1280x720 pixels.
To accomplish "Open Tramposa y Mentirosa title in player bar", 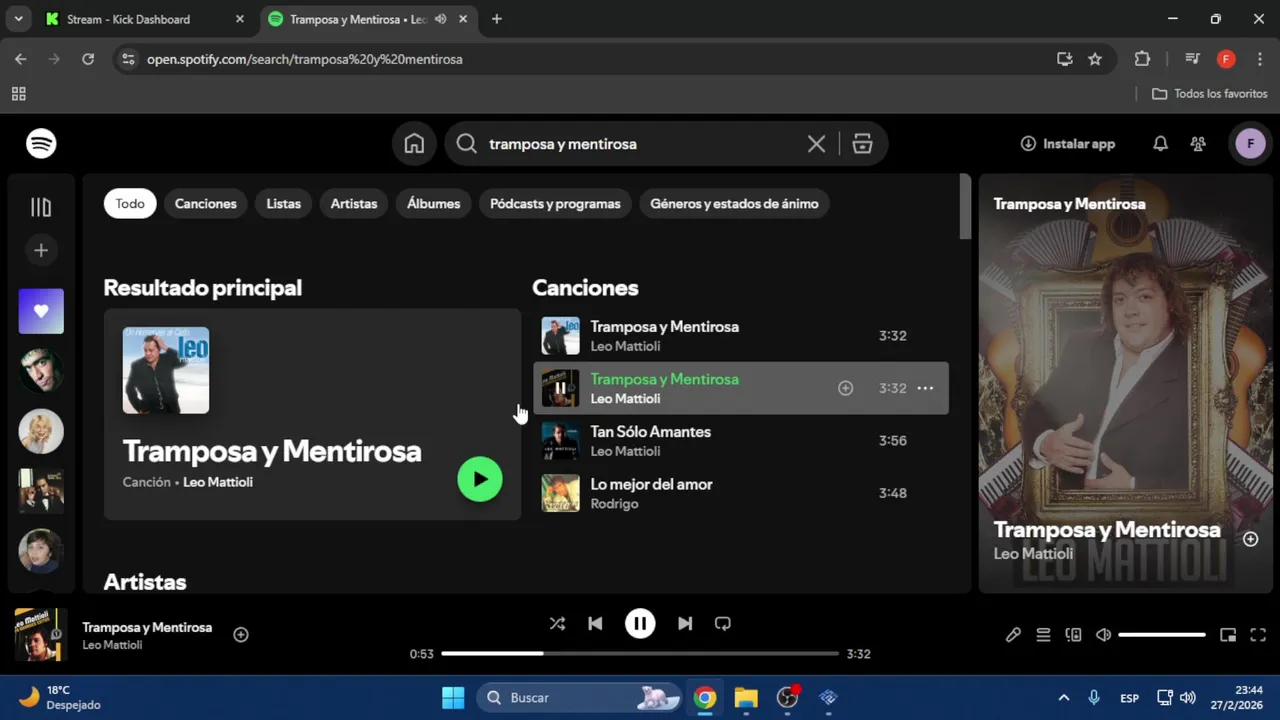I will (147, 627).
